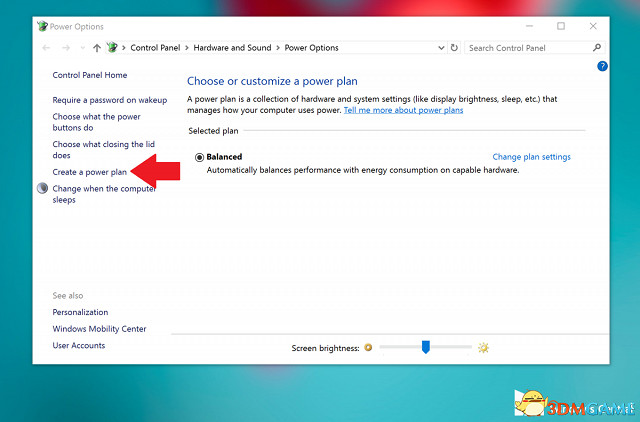Expand chevron after Control Panel breadcrumb
Image resolution: width=640 pixels, height=422 pixels.
[x=187, y=48]
